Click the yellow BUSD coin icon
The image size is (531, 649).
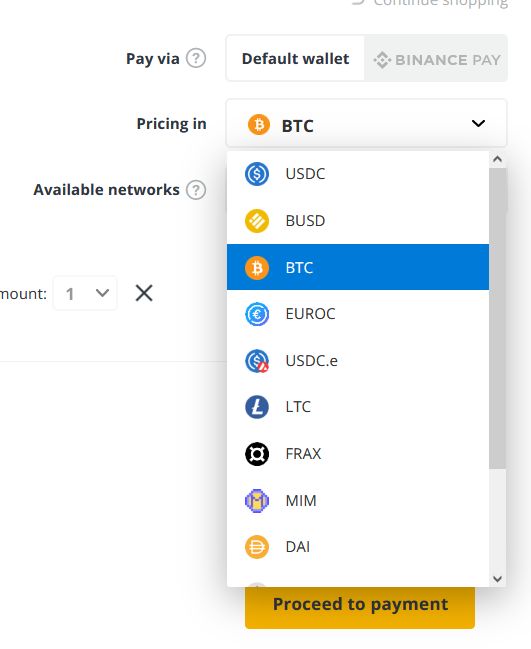click(257, 221)
